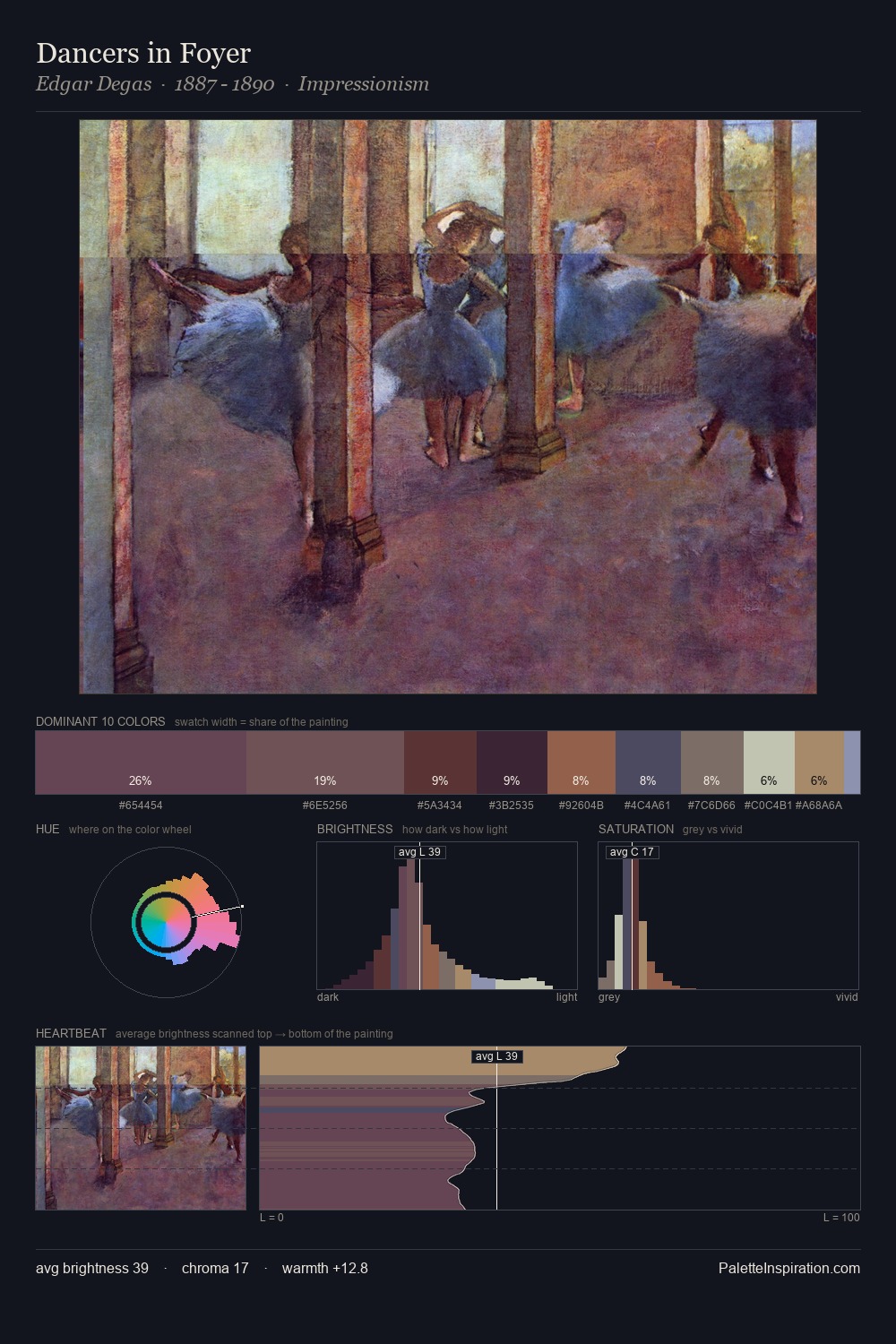
Task: Click the #92604B hex code label
Action: tap(582, 806)
